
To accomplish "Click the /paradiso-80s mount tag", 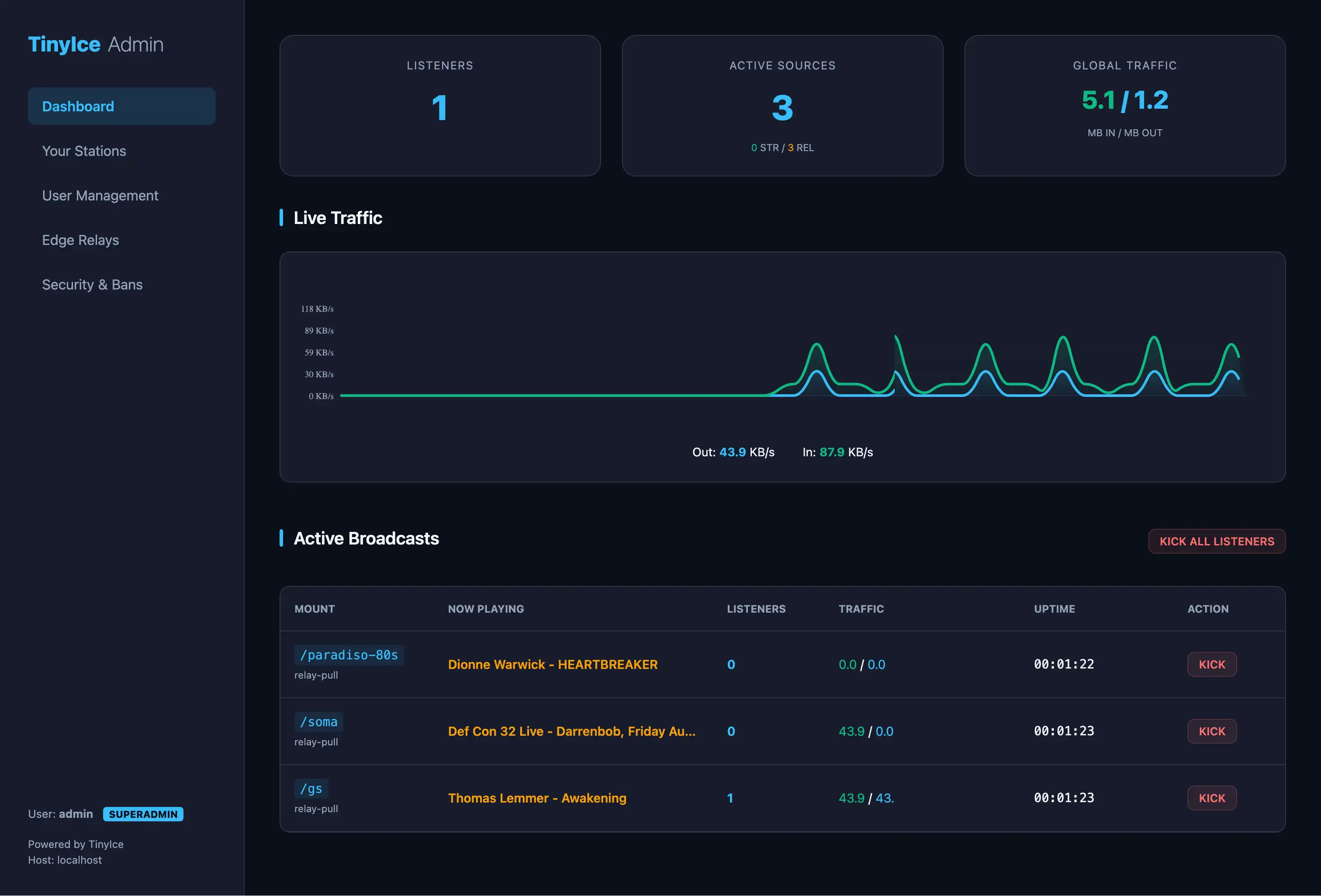I will 349,655.
